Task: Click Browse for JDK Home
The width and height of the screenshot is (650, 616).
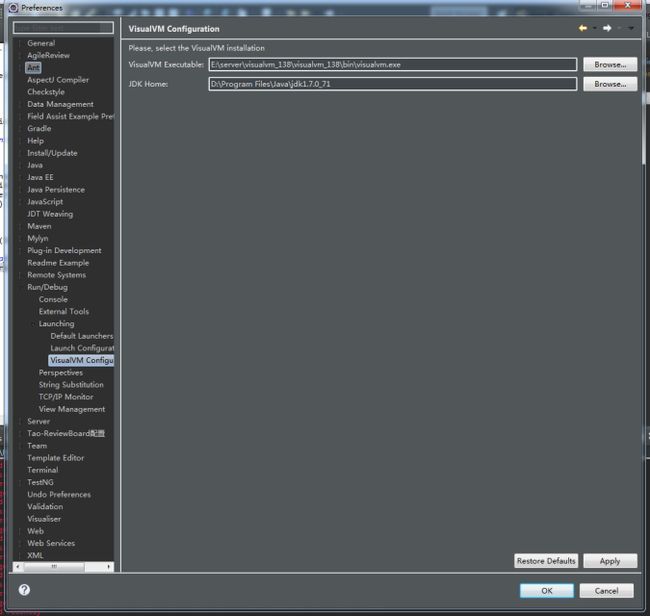Action: pos(610,84)
